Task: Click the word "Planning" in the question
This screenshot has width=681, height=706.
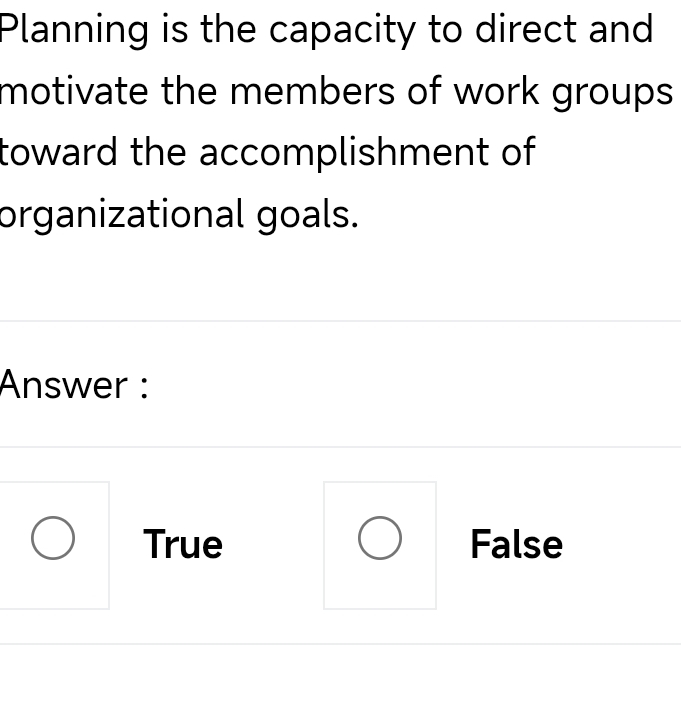Action: click(74, 31)
